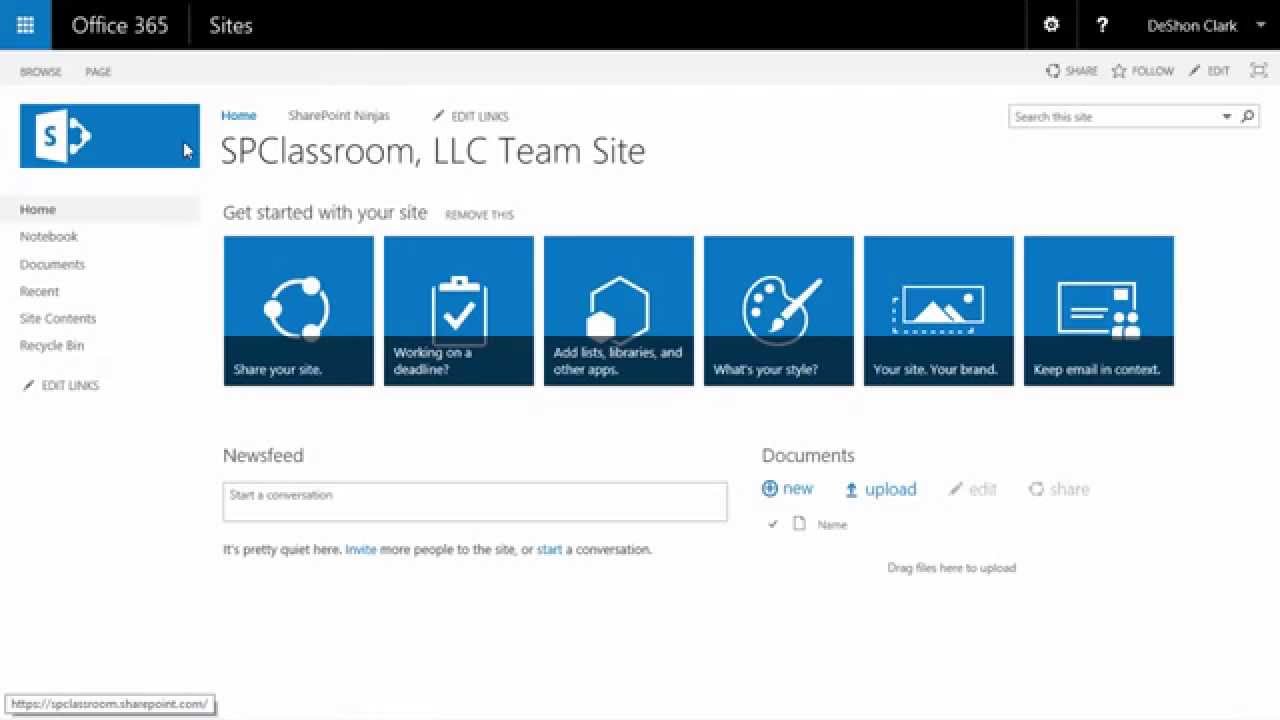Image resolution: width=1280 pixels, height=720 pixels.
Task: Open the settings gear menu
Action: (1051, 25)
